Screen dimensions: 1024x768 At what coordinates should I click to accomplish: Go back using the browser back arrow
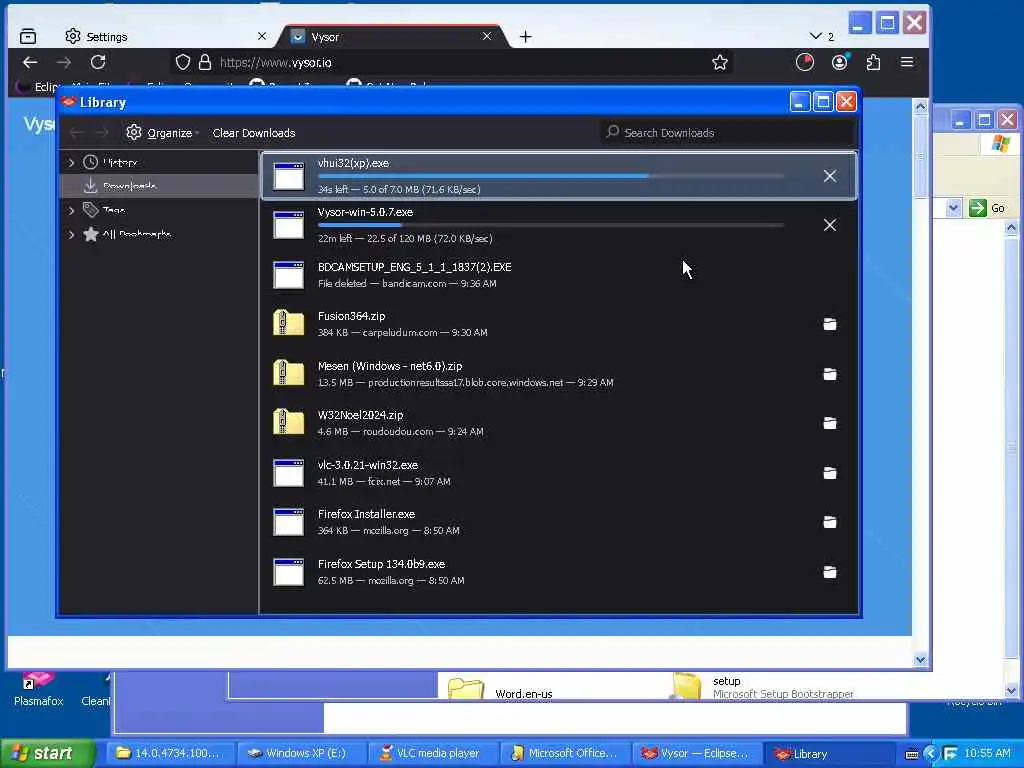point(30,62)
